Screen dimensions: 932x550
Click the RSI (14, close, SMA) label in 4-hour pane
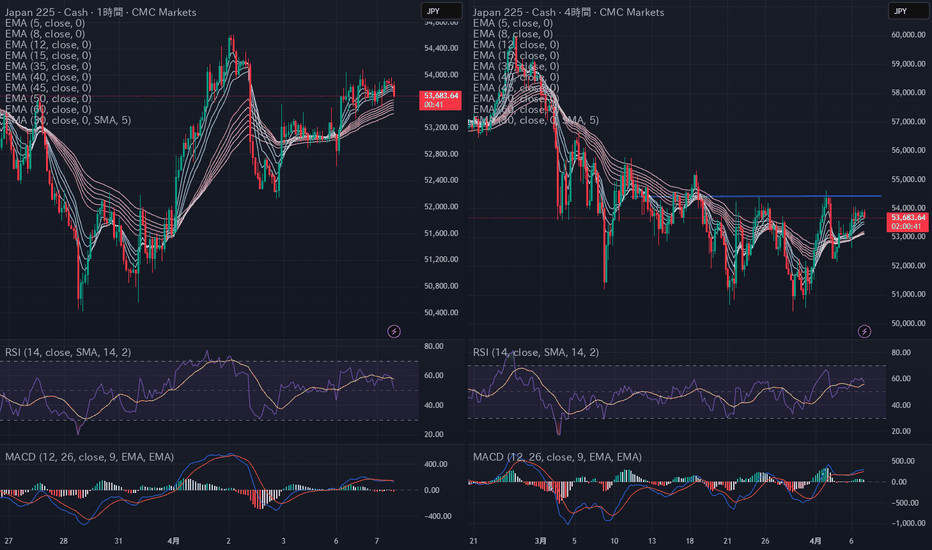(535, 352)
